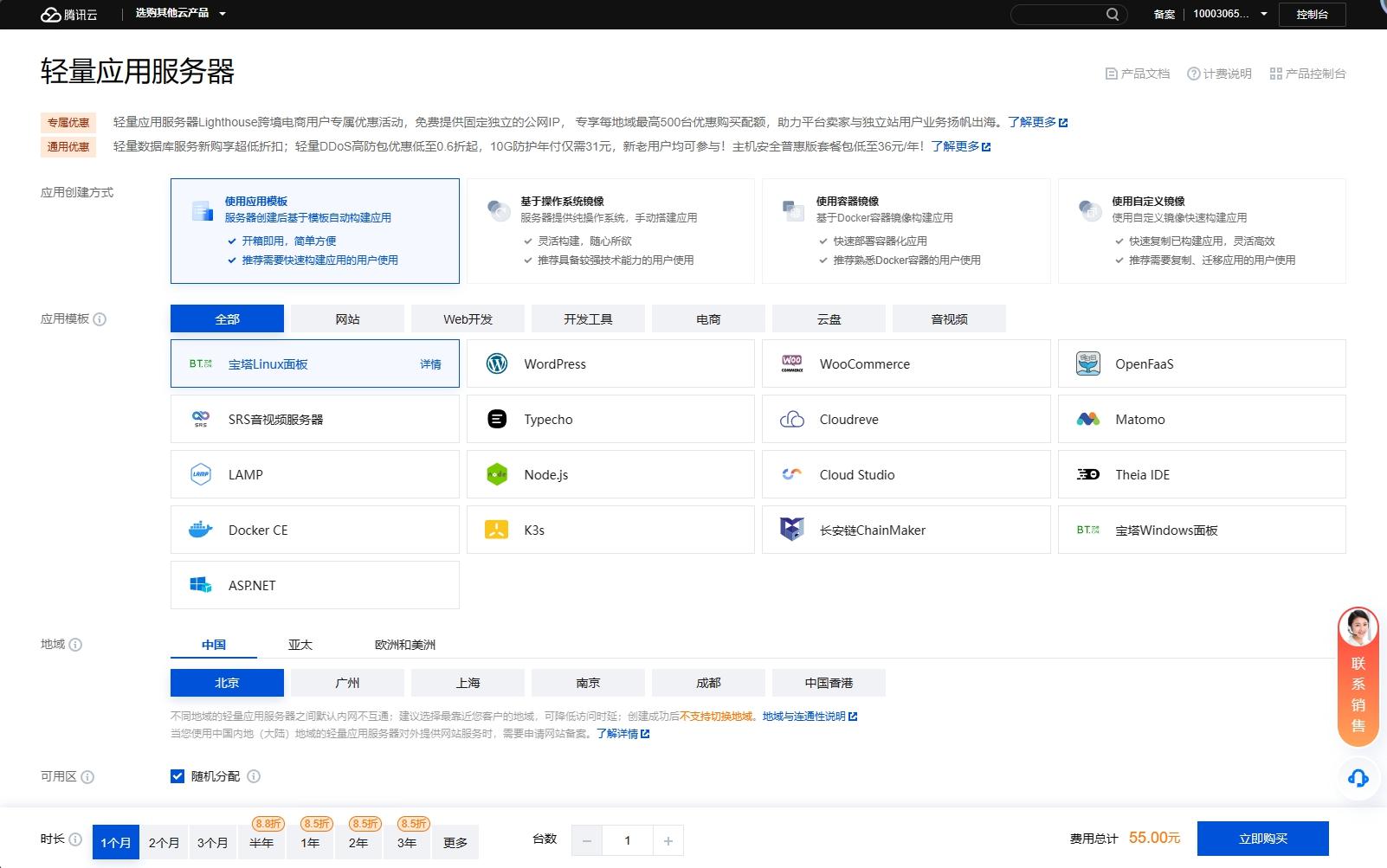Choose the 1年 duration option
This screenshot has height=868, width=1387.
coord(310,842)
